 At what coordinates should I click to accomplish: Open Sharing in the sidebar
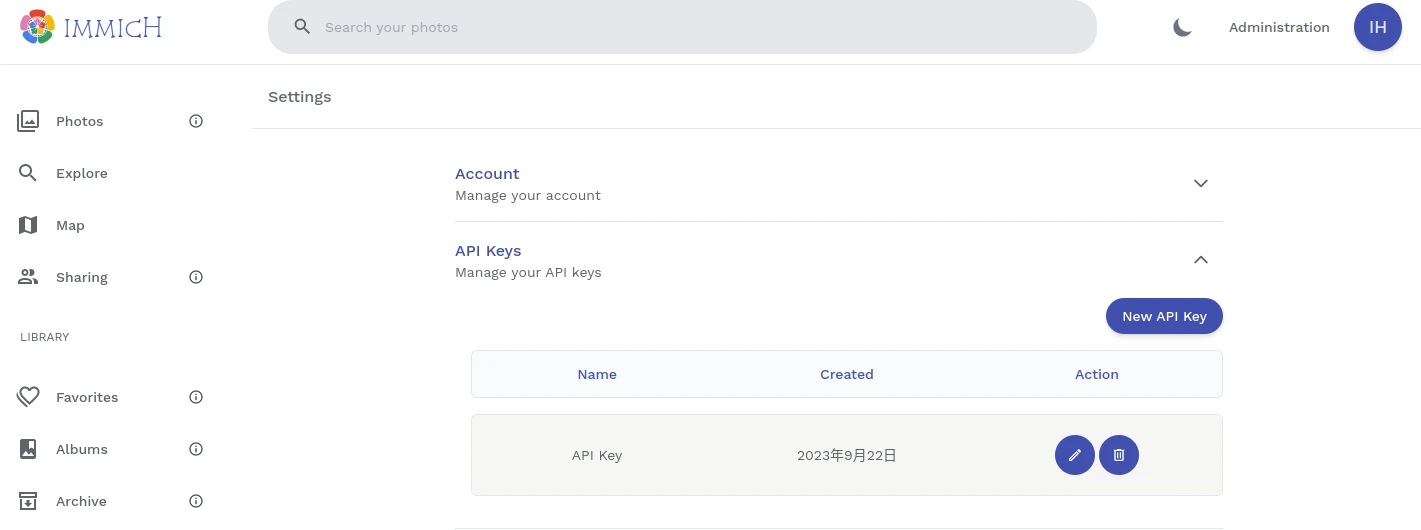pyautogui.click(x=81, y=277)
